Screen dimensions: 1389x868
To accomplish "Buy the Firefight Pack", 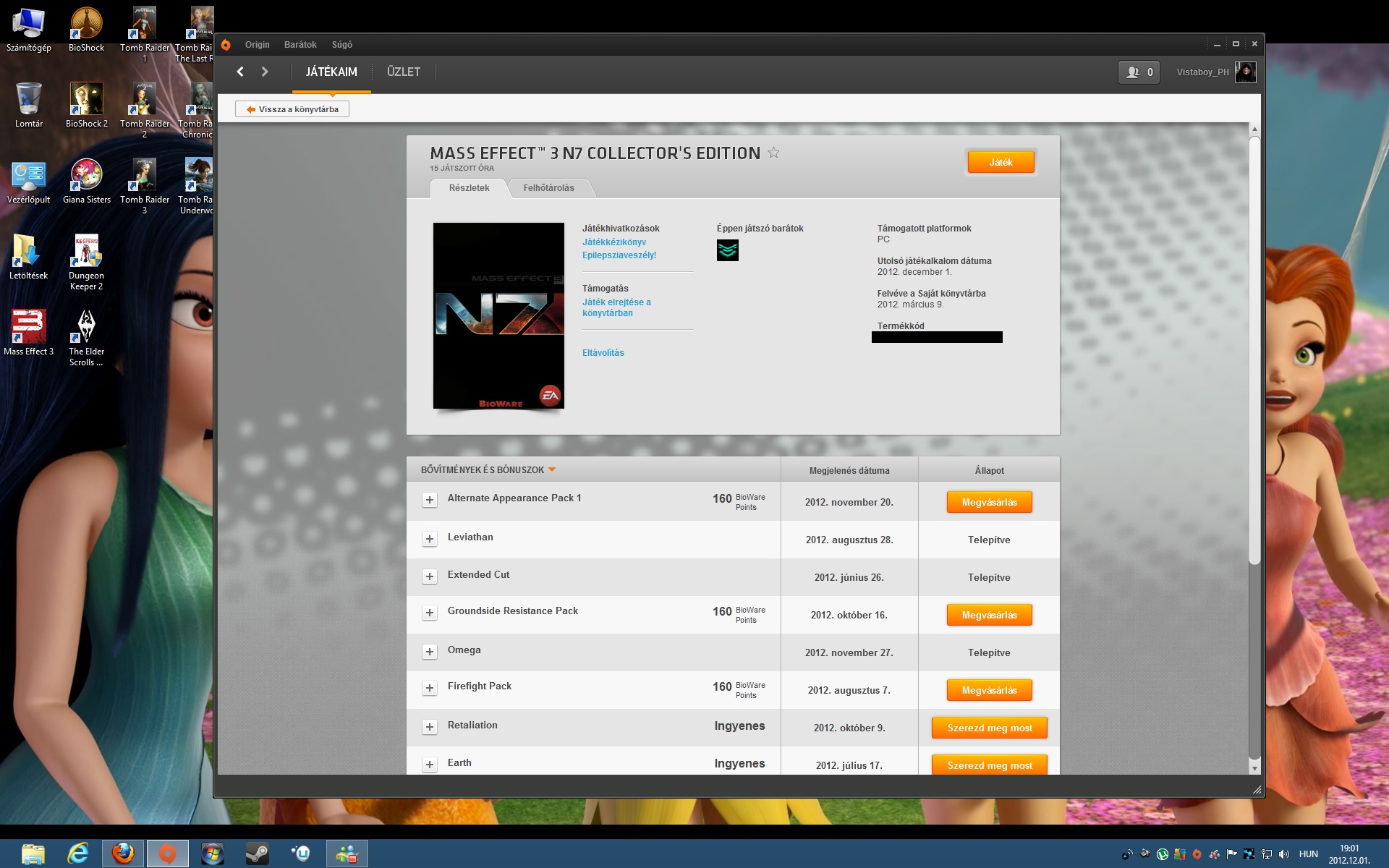I will pos(989,690).
